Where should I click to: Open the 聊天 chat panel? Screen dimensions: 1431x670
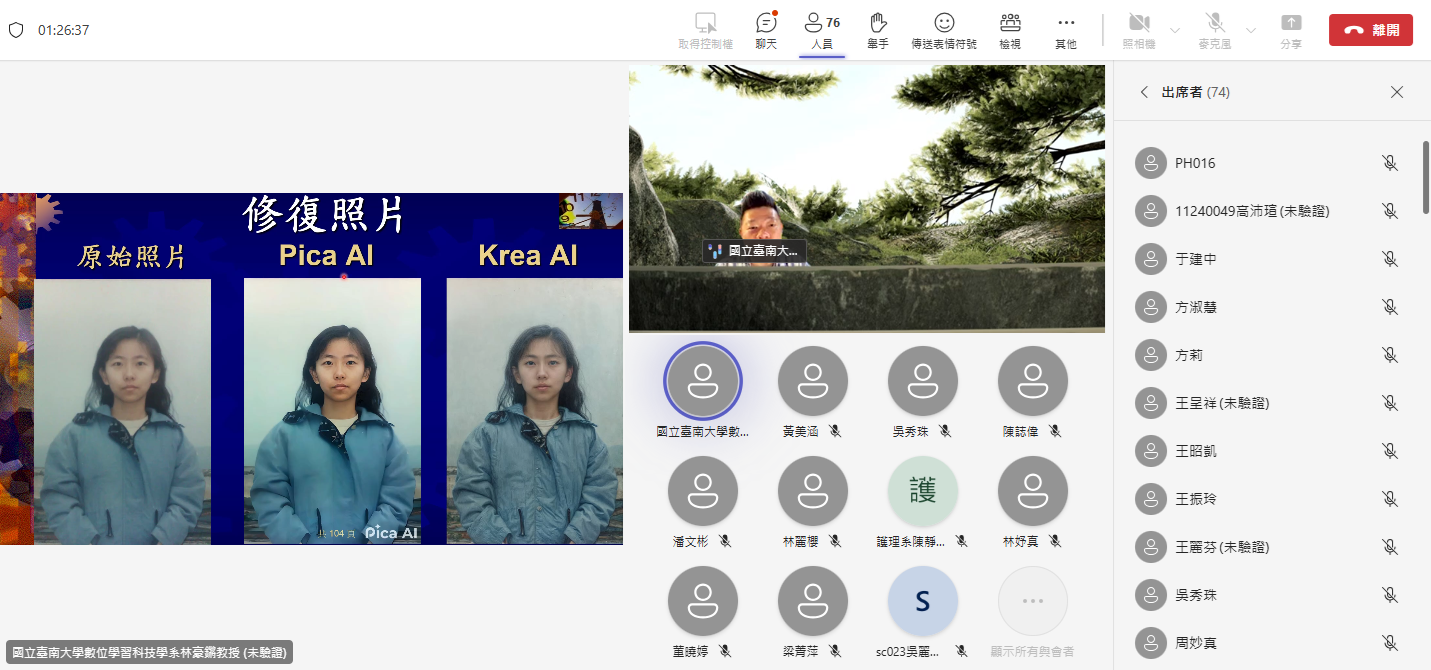point(767,30)
